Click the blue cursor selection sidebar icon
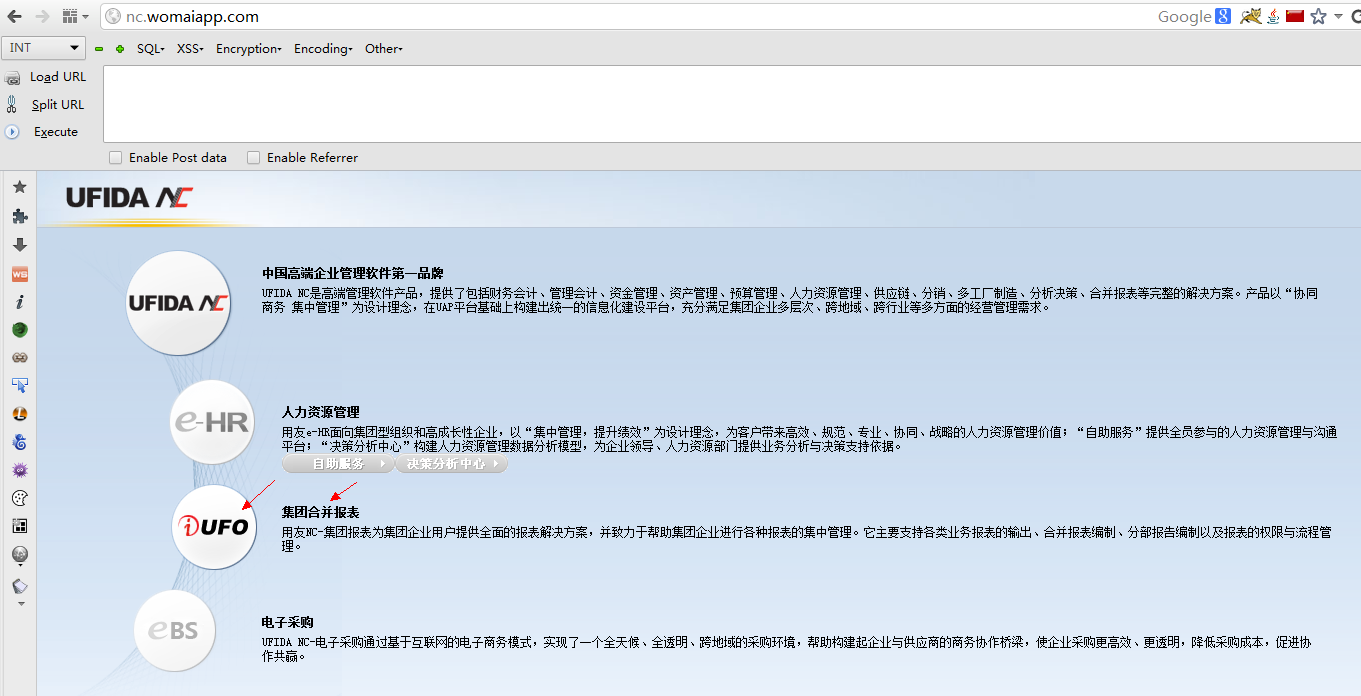This screenshot has width=1361, height=696. [x=19, y=385]
